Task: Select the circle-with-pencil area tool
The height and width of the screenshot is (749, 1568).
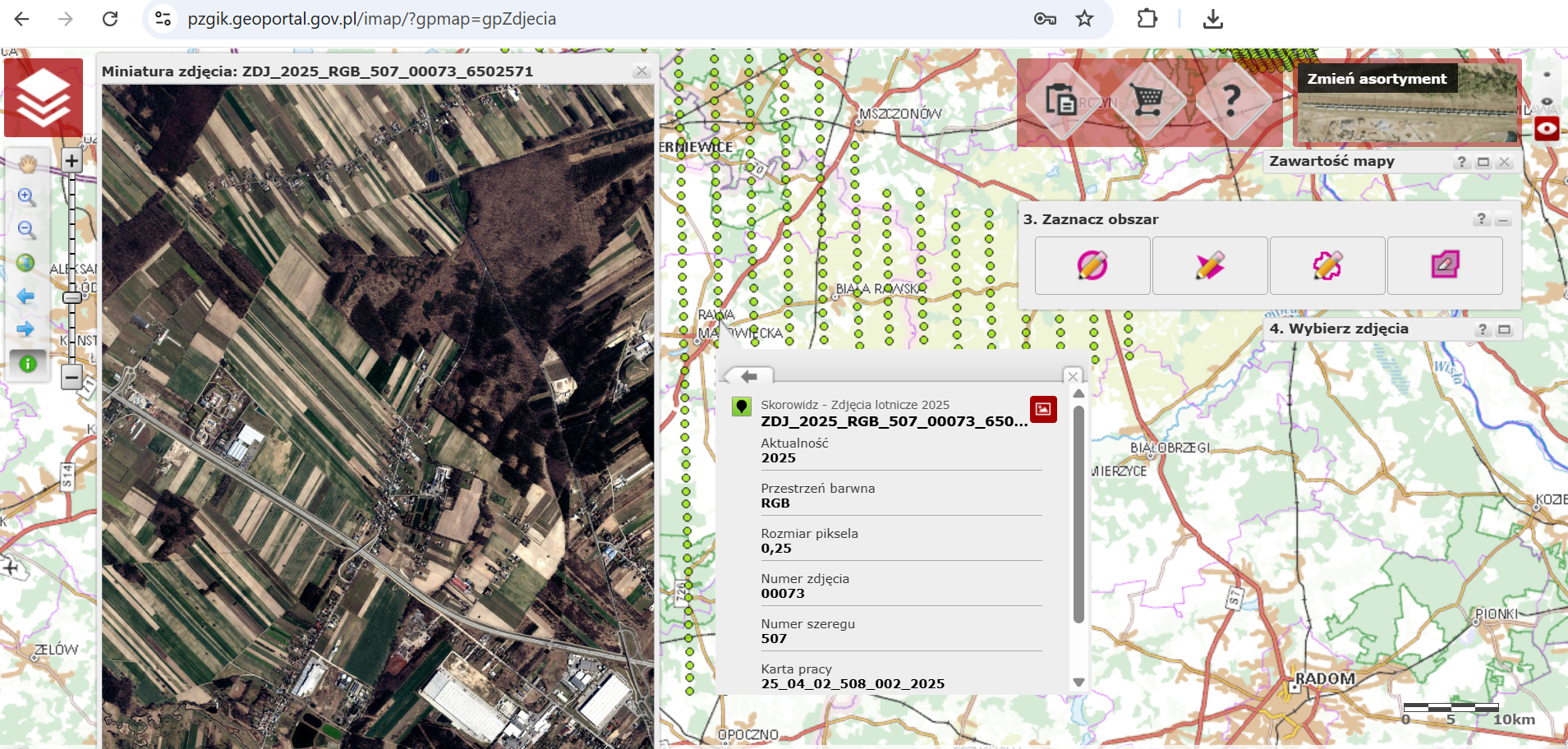Action: tap(1092, 265)
